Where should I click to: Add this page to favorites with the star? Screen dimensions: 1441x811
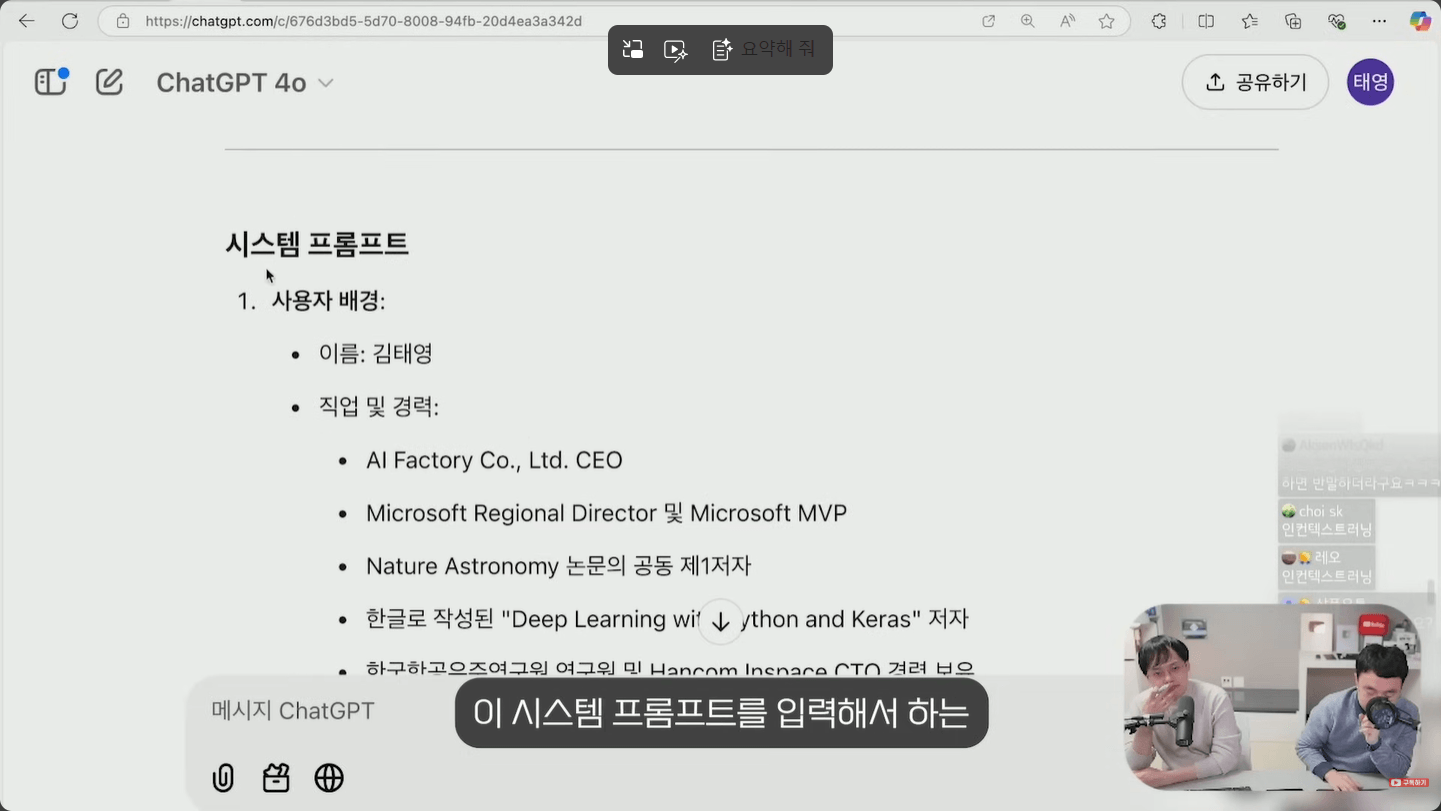click(1106, 21)
